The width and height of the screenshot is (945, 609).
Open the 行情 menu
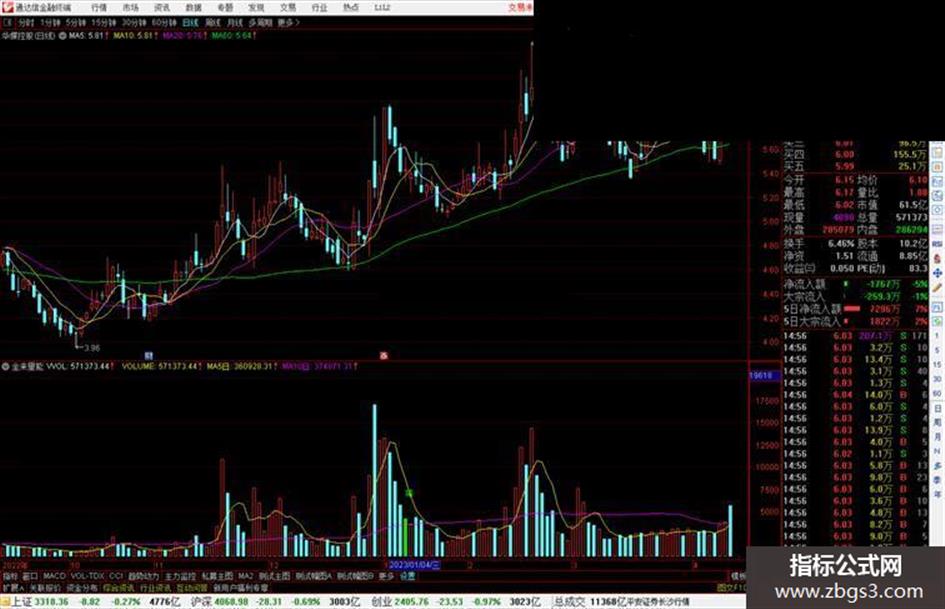[x=99, y=7]
